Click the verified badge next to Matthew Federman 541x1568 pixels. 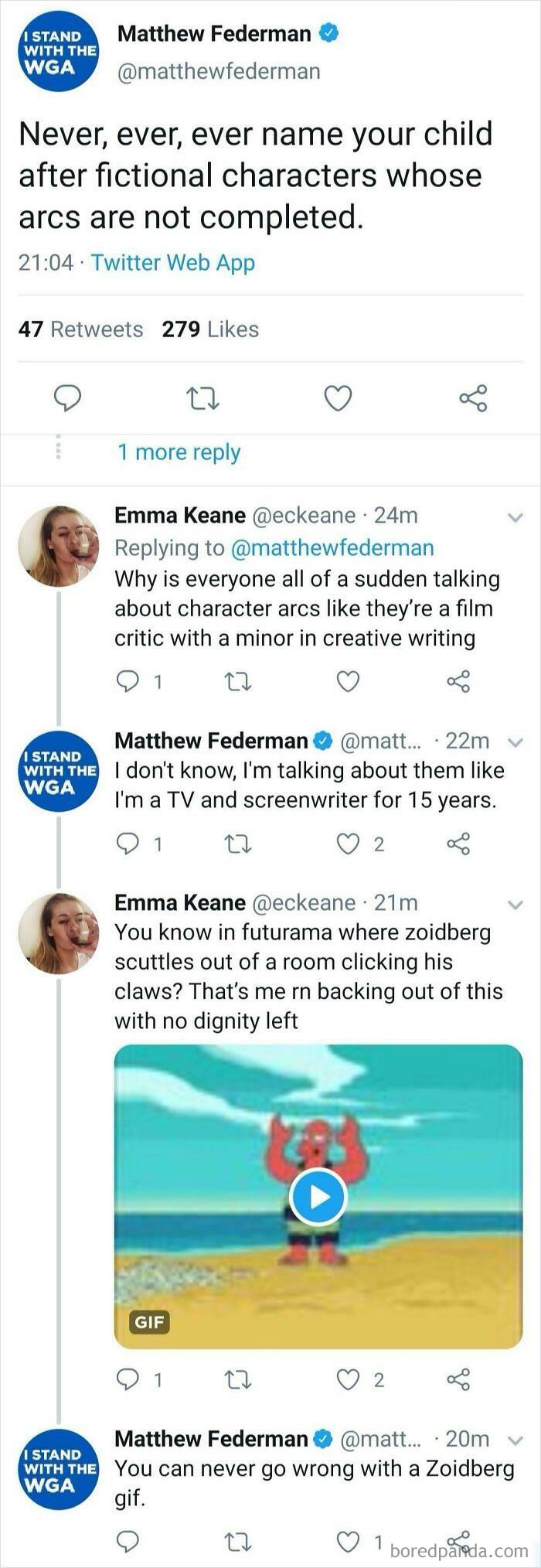coord(328,34)
